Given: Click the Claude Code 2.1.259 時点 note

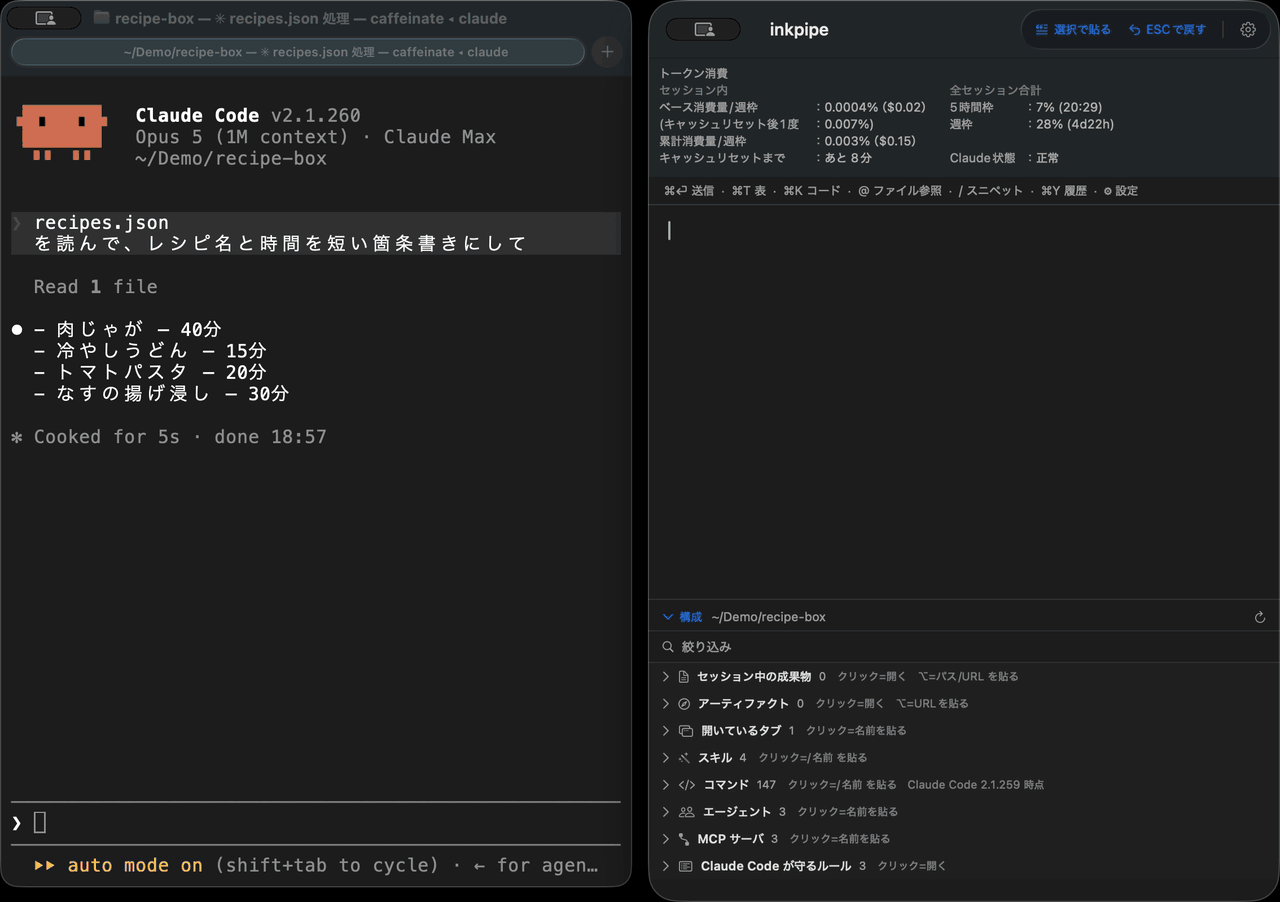Looking at the screenshot, I should 976,785.
